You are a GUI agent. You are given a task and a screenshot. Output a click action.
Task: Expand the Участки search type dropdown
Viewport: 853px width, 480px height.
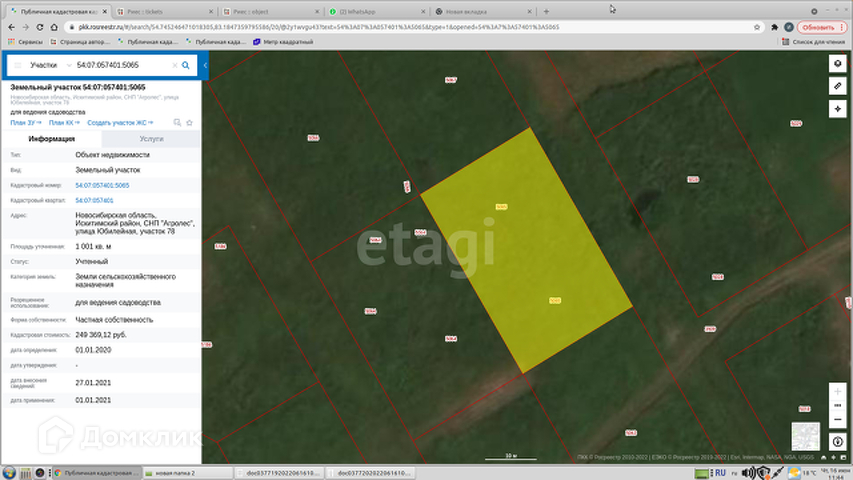pos(50,65)
